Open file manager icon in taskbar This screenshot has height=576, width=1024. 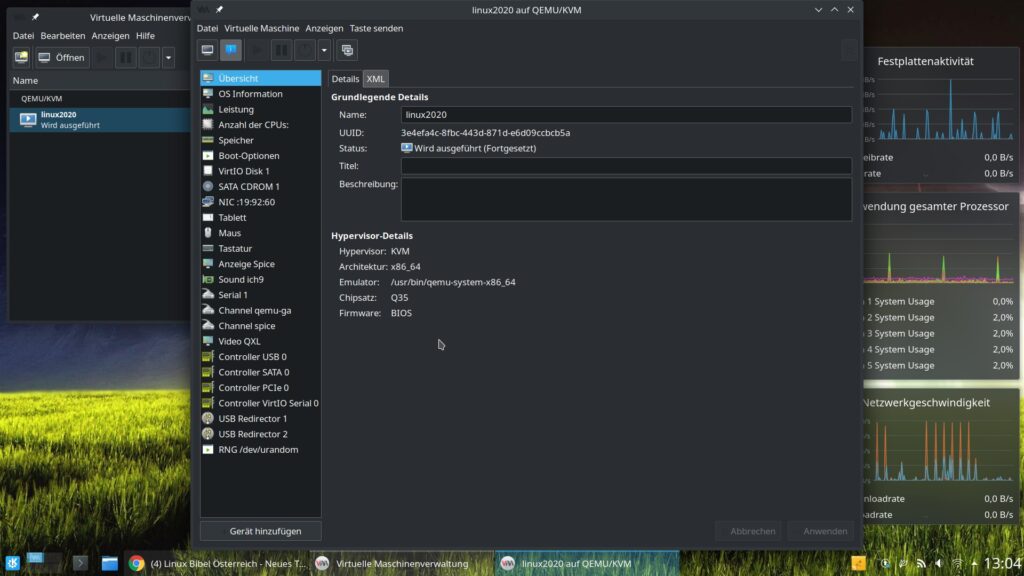tap(110, 563)
